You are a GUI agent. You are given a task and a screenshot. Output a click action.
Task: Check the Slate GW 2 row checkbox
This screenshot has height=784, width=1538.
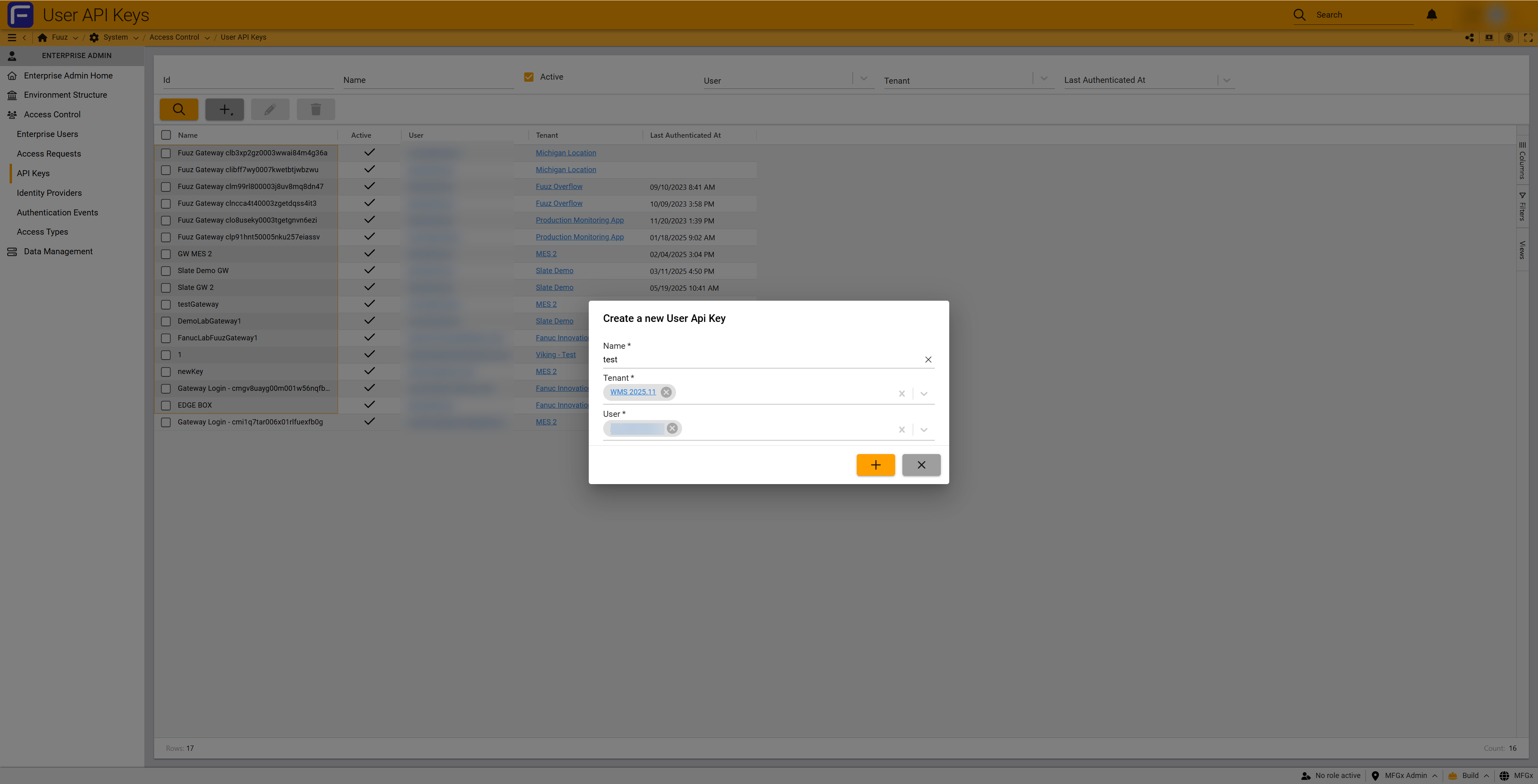tap(166, 287)
